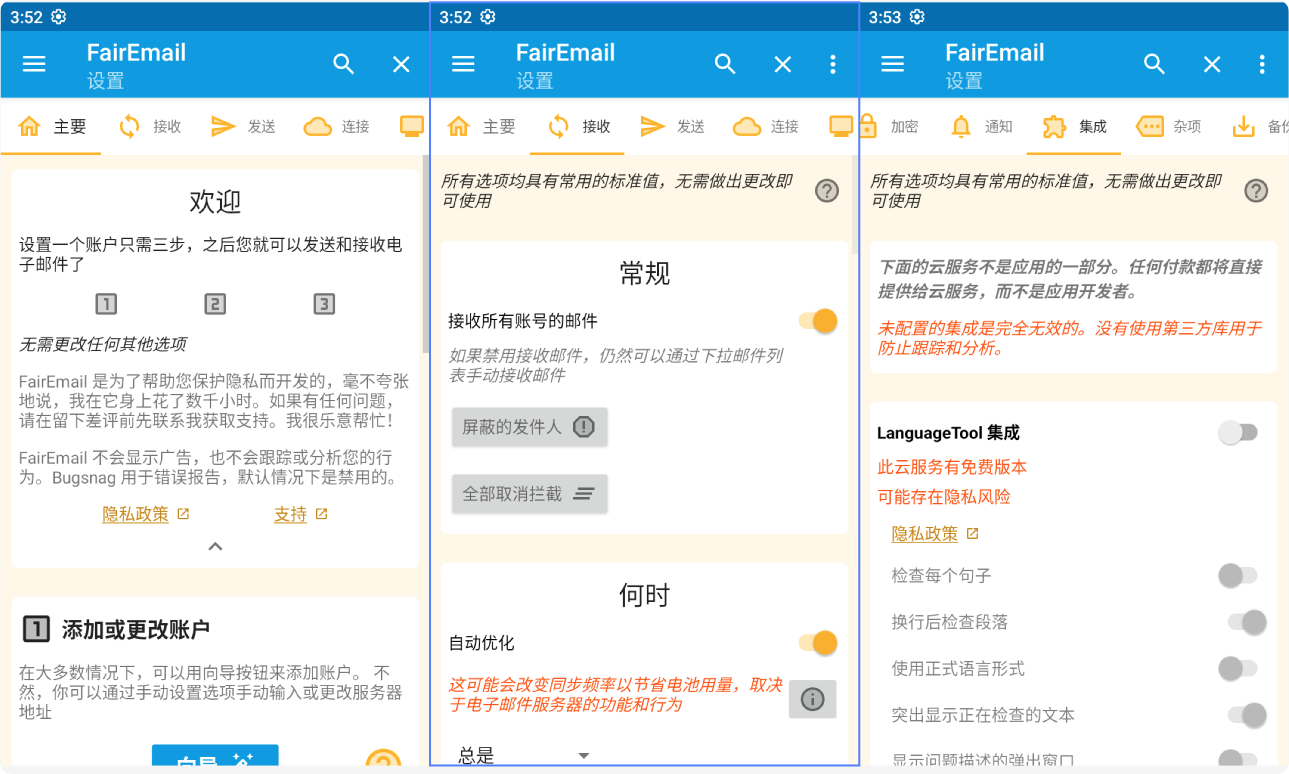The width and height of the screenshot is (1289, 774).
Task: Select 集成 tab in right screen
Action: (1074, 127)
